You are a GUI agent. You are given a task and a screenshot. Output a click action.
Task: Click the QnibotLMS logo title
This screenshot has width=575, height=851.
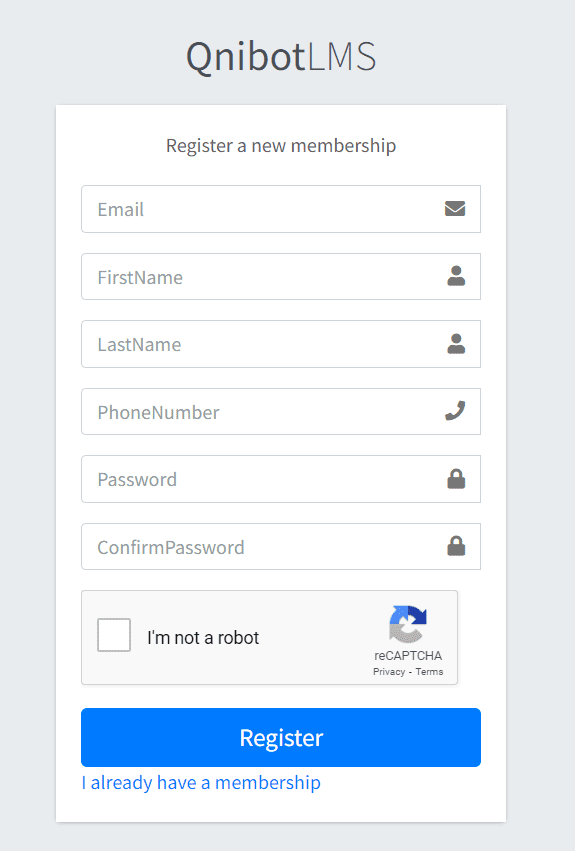point(281,56)
